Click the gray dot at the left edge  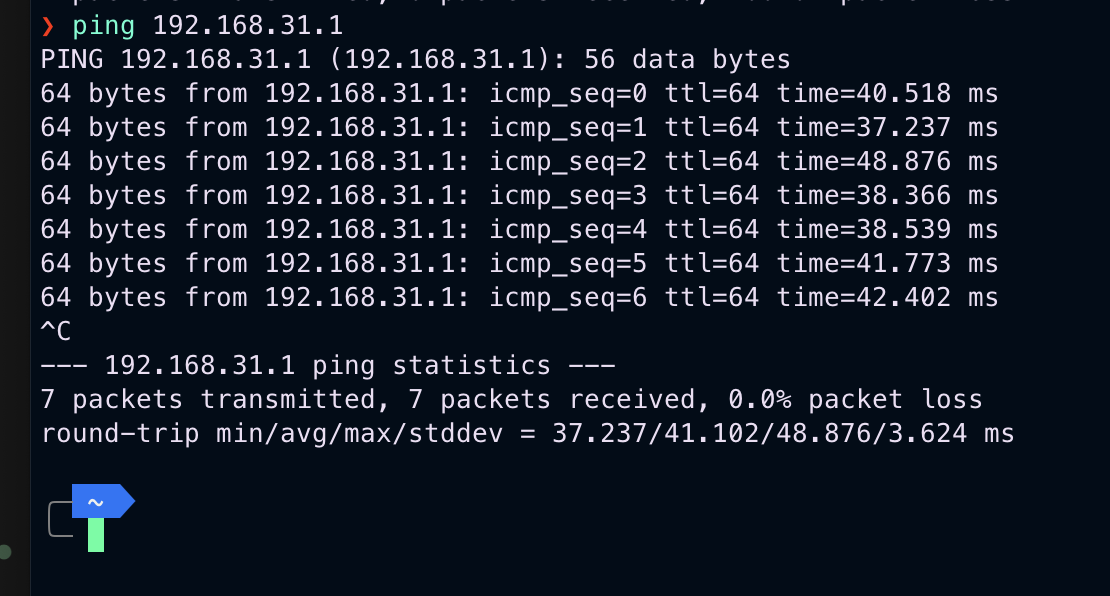point(5,551)
